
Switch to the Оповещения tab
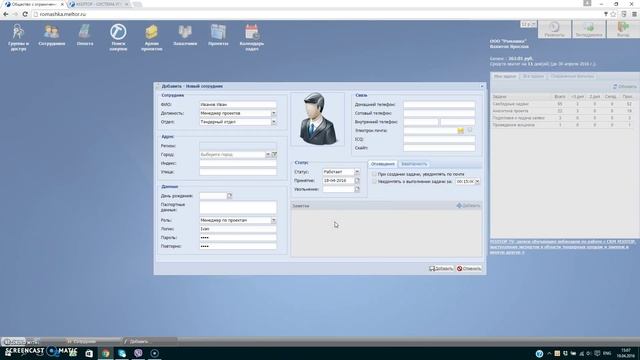coord(382,164)
